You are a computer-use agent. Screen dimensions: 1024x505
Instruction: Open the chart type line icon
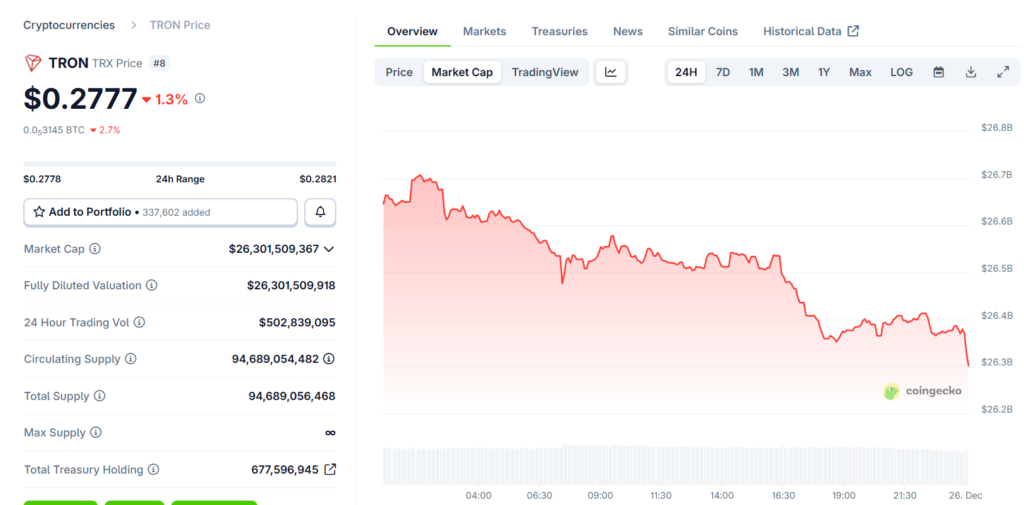pos(610,72)
